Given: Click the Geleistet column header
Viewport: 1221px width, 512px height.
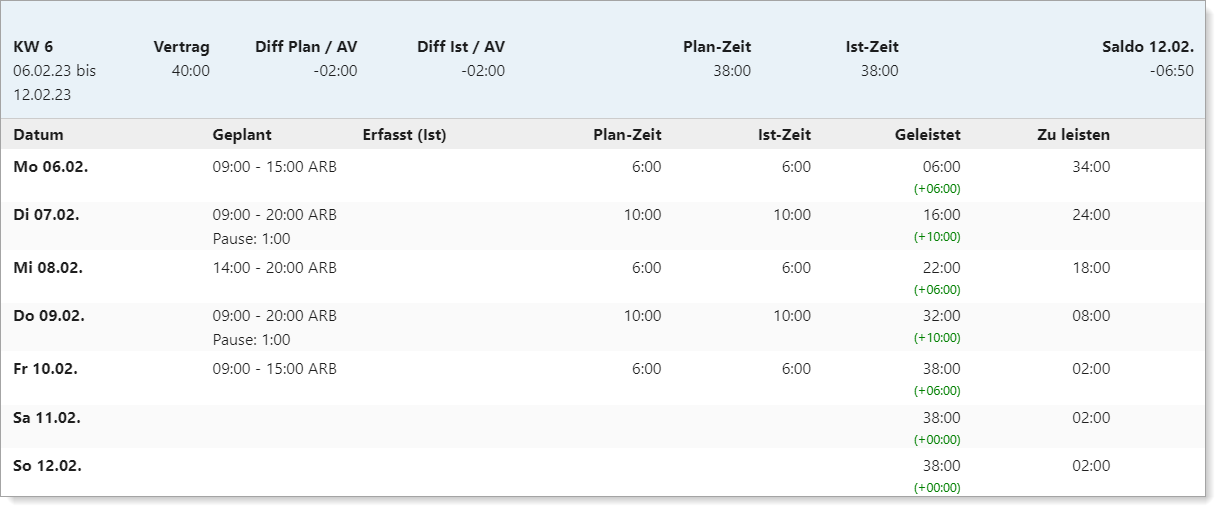Looking at the screenshot, I should [x=928, y=135].
